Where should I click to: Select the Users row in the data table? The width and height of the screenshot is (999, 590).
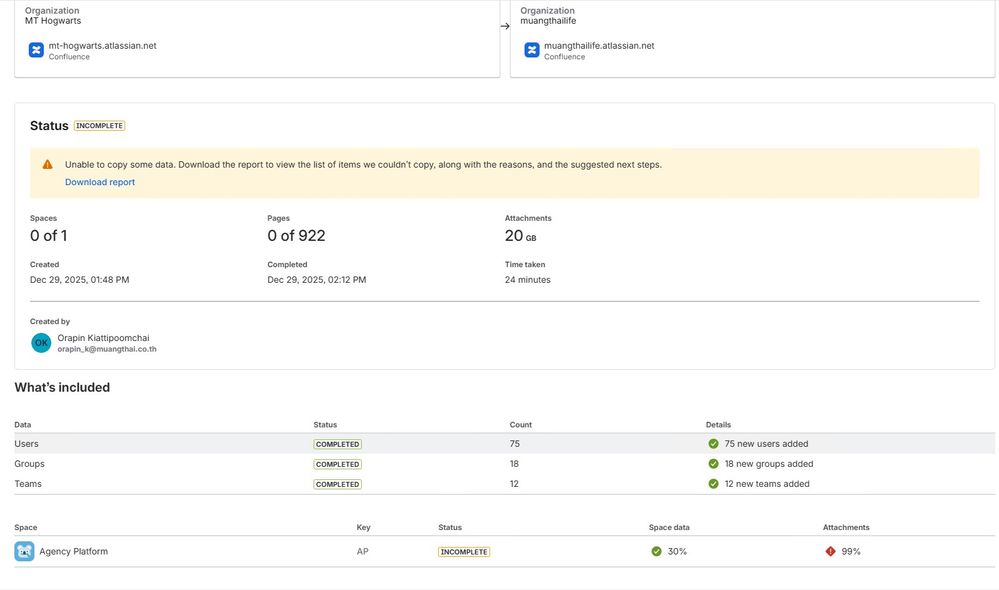(x=27, y=444)
